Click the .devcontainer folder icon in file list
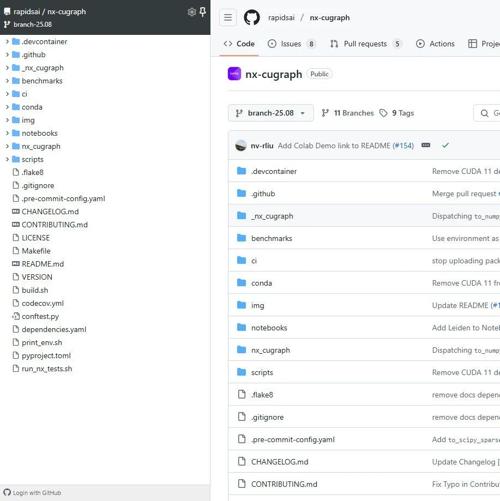Image resolution: width=500 pixels, height=501 pixels. click(241, 171)
